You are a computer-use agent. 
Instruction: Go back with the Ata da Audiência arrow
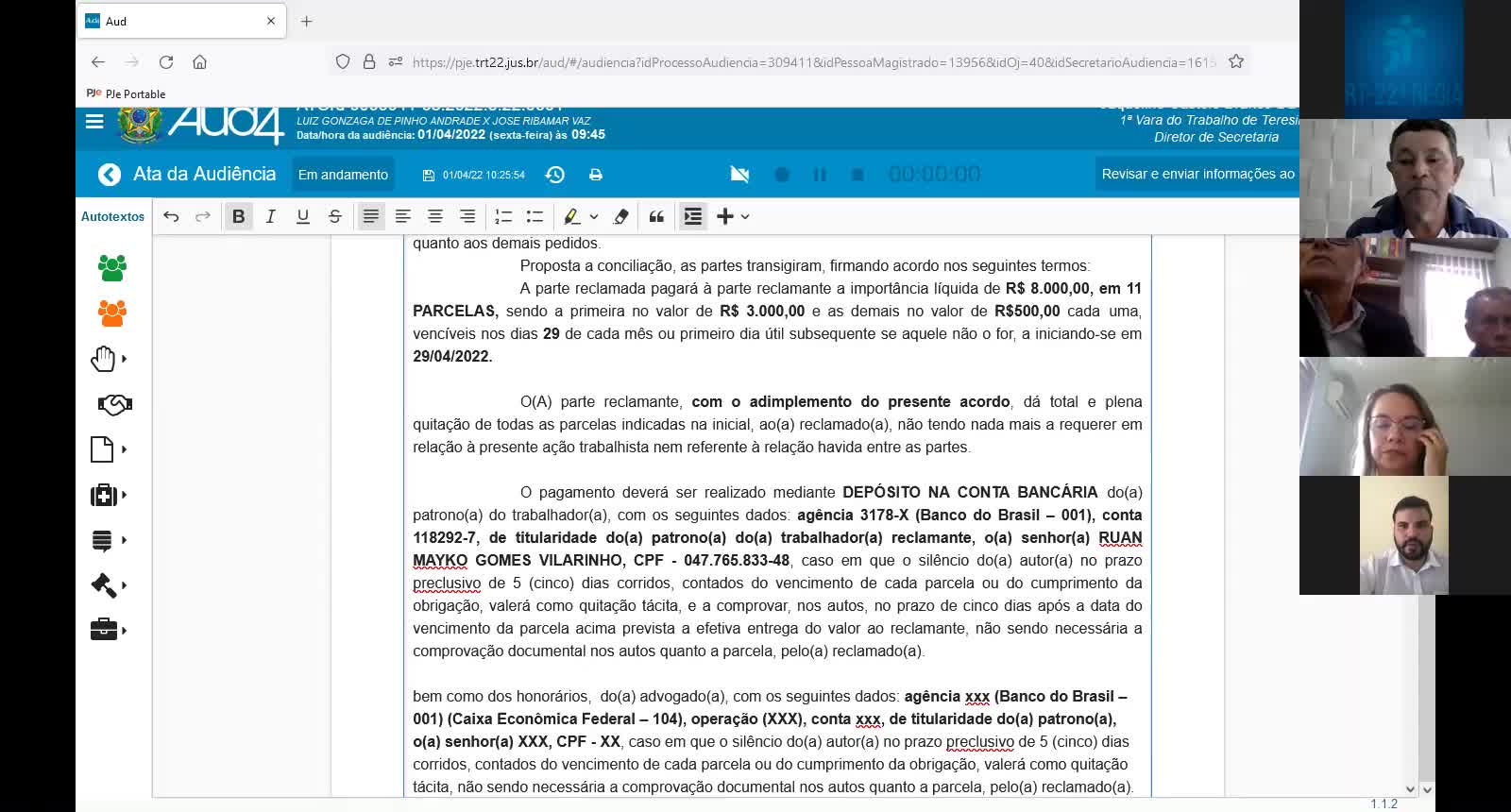[x=110, y=175]
